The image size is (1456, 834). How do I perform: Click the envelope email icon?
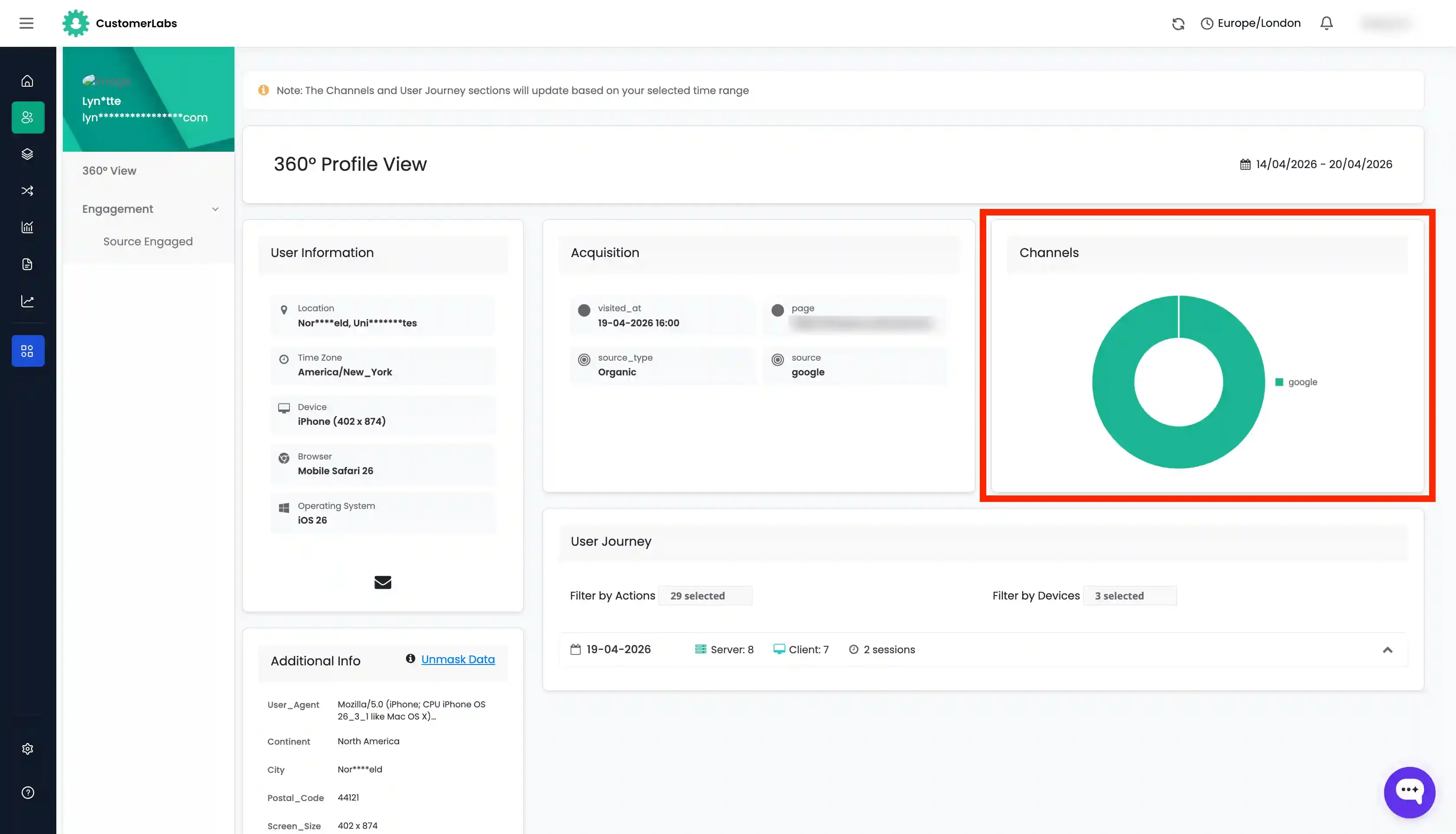tap(383, 583)
